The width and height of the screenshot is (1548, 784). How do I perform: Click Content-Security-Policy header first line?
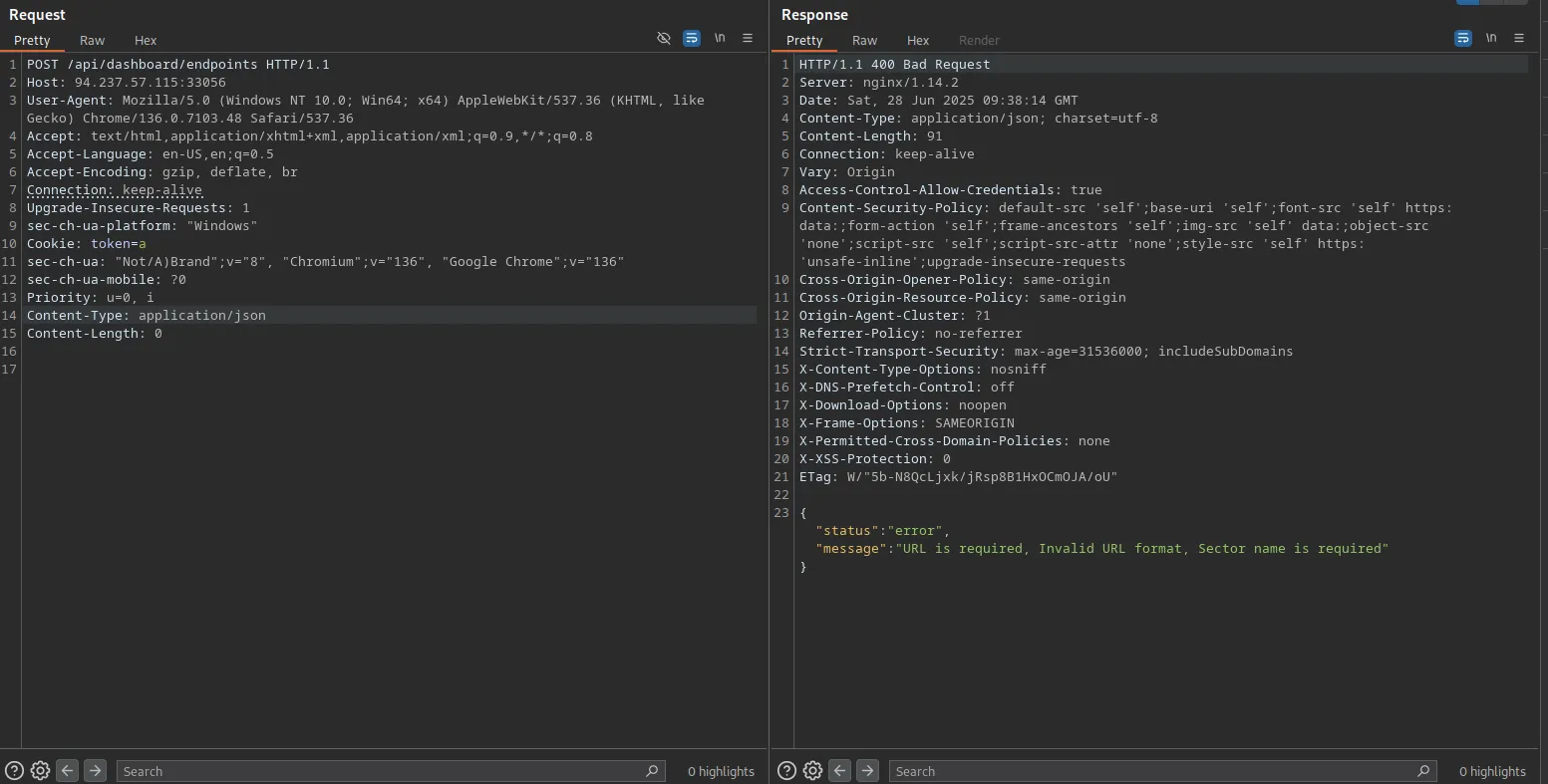pyautogui.click(x=1126, y=207)
